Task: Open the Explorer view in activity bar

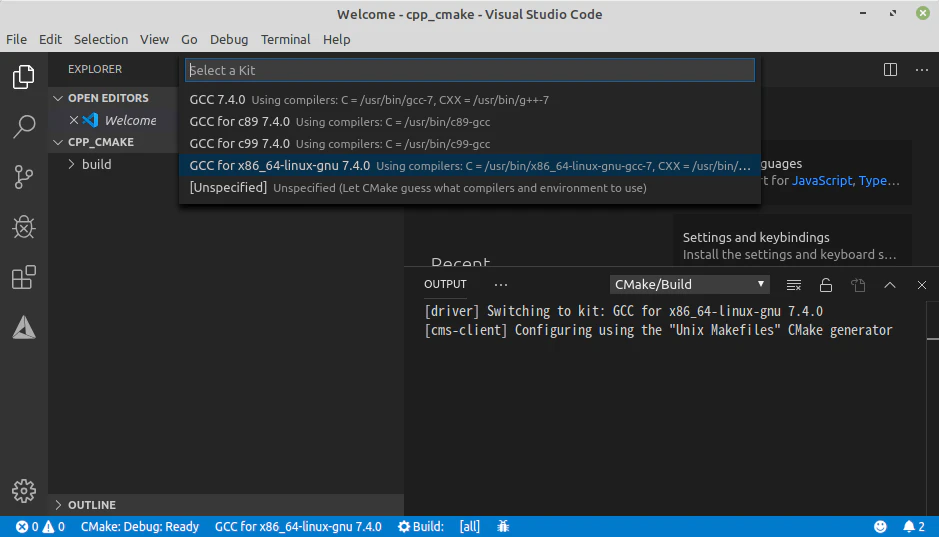Action: pyautogui.click(x=24, y=77)
